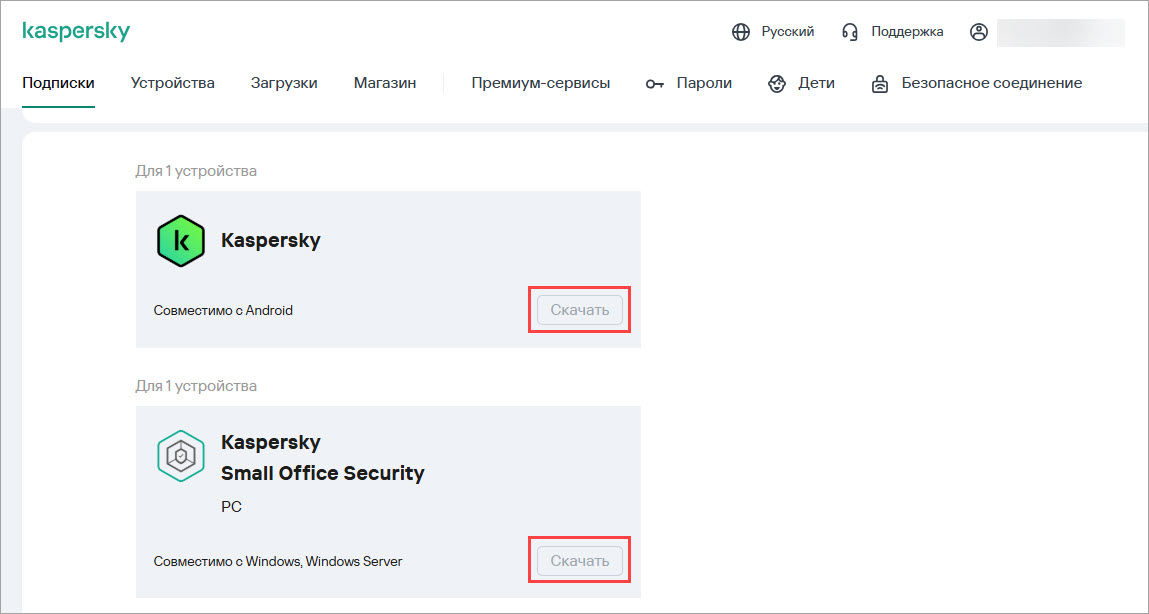1149x614 pixels.
Task: Click Совместимо с Windows, Windows Server text
Action: click(x=278, y=562)
